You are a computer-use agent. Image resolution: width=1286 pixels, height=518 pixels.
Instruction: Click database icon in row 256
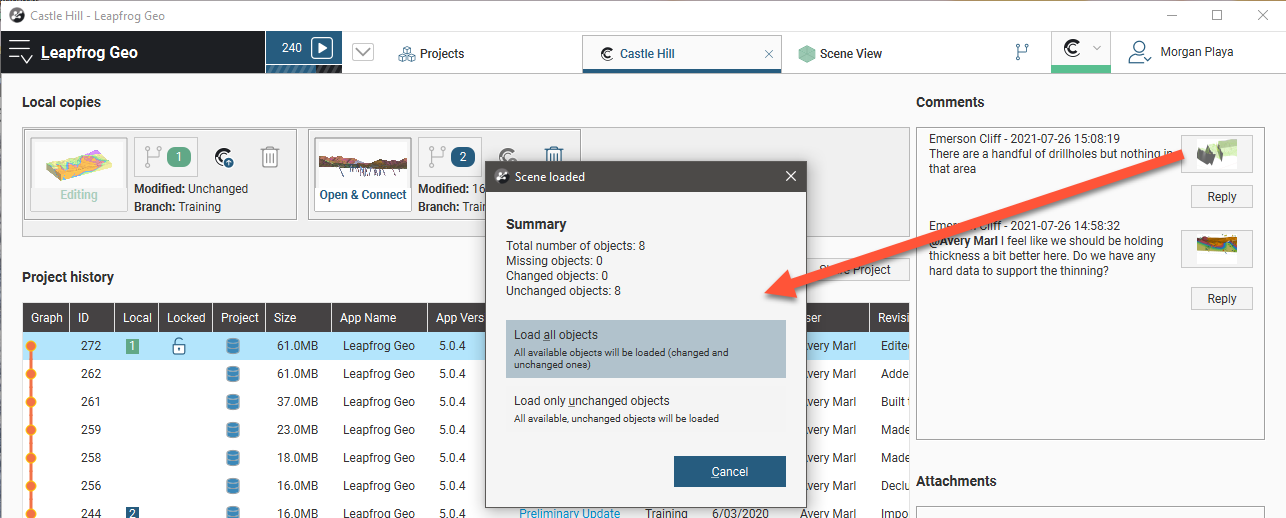click(x=233, y=486)
